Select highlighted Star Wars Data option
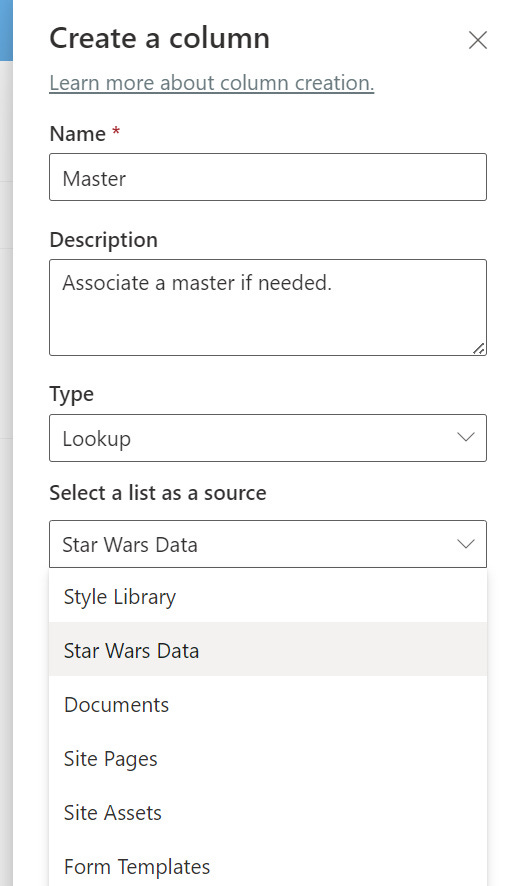Viewport: 519px width, 886px height. 268,650
